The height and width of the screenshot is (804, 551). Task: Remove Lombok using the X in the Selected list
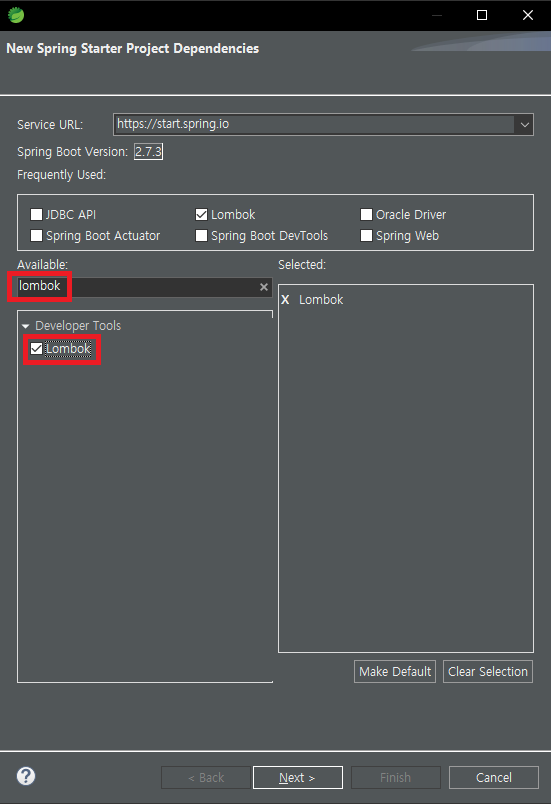(x=285, y=299)
